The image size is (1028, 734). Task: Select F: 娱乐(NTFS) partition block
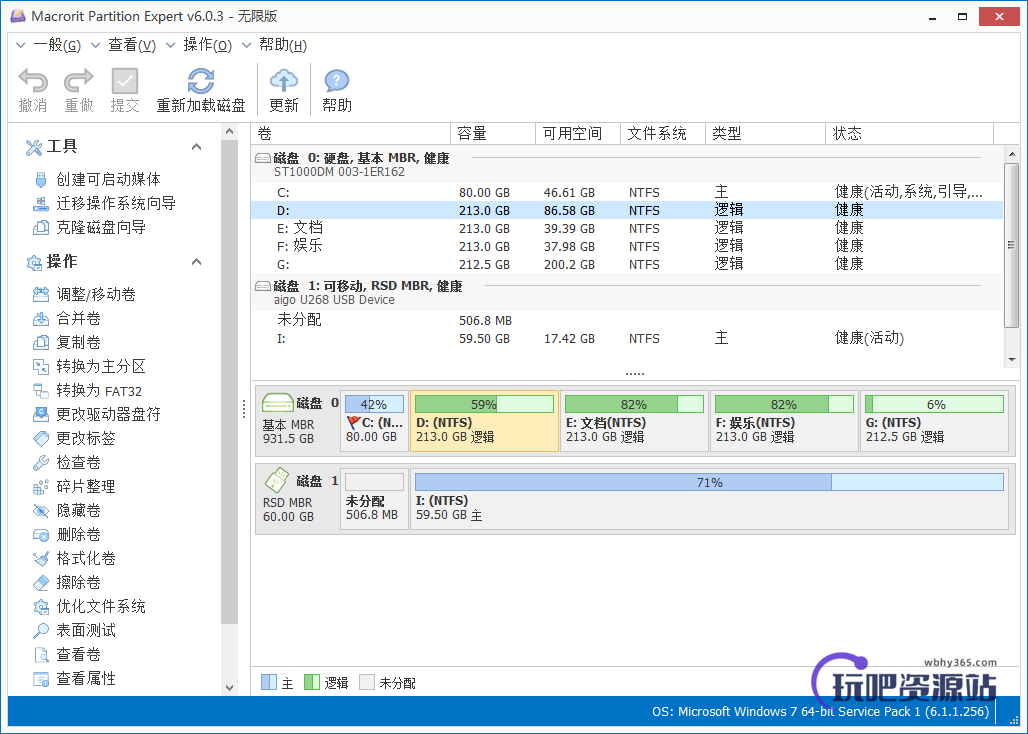(785, 421)
